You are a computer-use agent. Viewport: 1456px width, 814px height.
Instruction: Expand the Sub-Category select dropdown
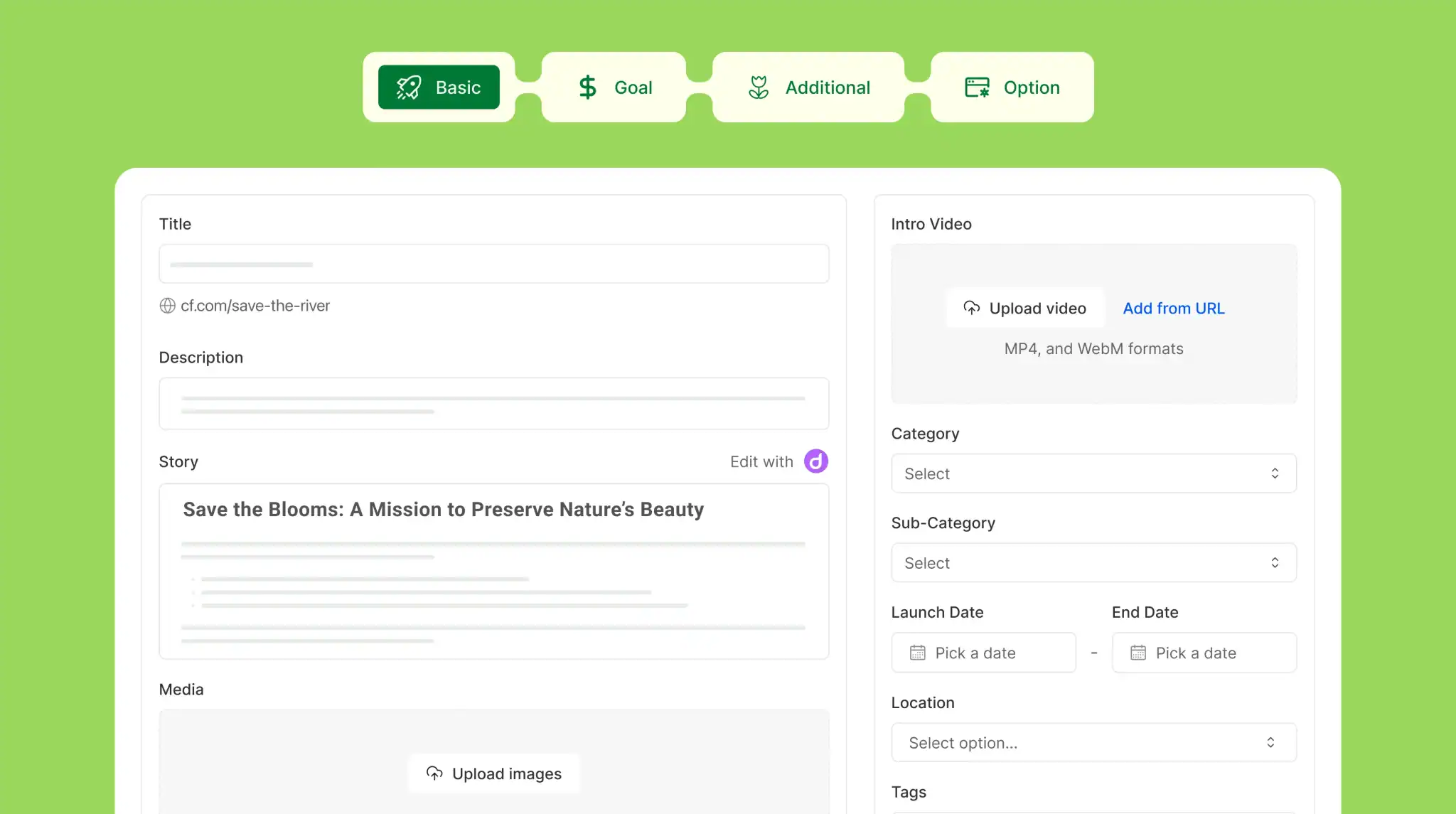[1093, 563]
